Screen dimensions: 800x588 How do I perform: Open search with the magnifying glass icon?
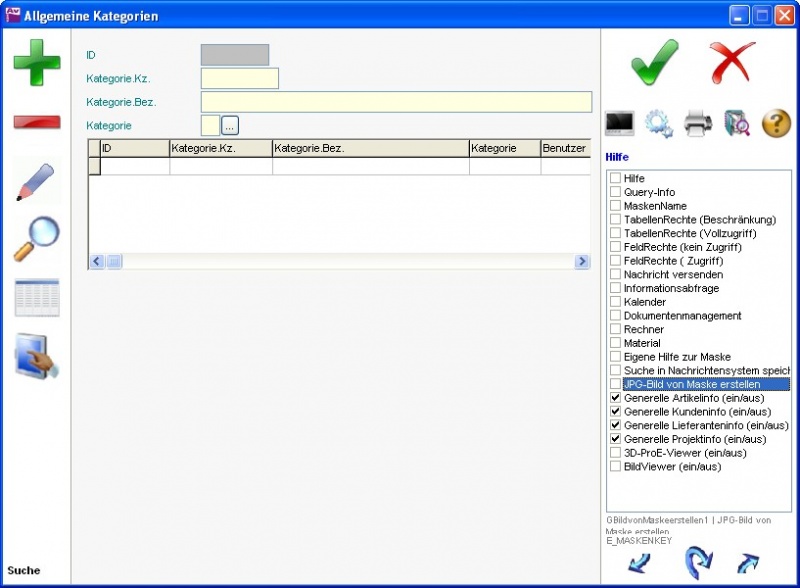click(x=36, y=239)
